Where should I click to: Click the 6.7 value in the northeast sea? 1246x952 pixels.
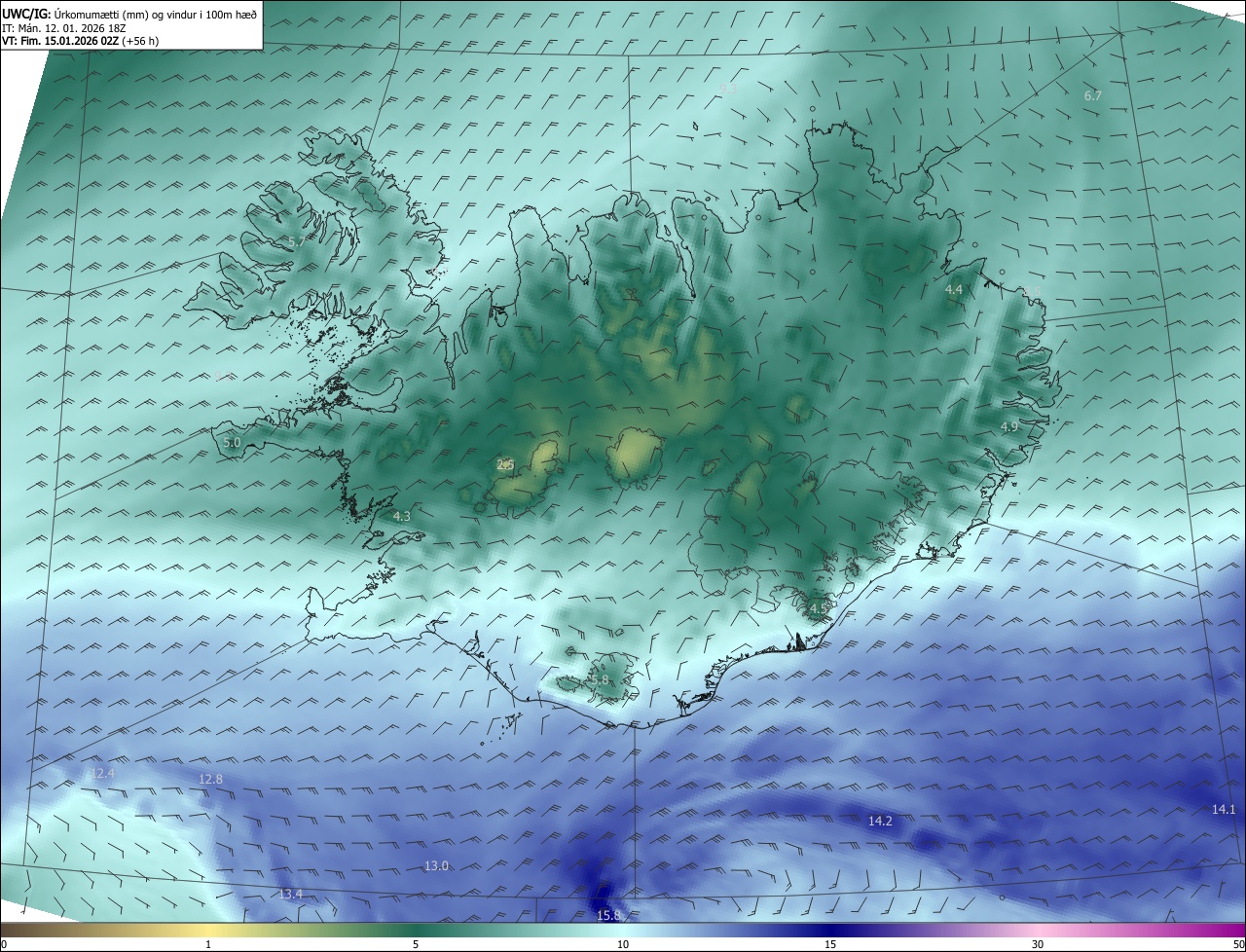[1093, 95]
